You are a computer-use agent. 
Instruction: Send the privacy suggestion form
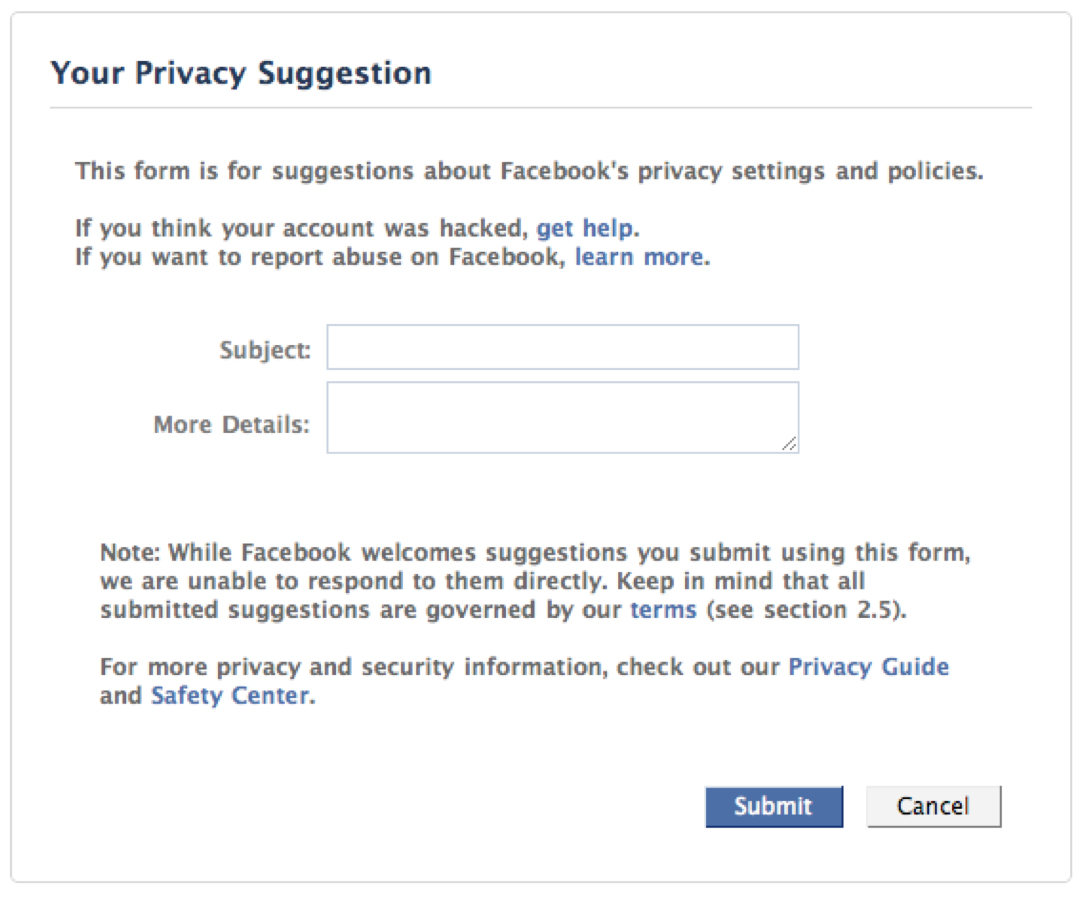click(x=774, y=806)
